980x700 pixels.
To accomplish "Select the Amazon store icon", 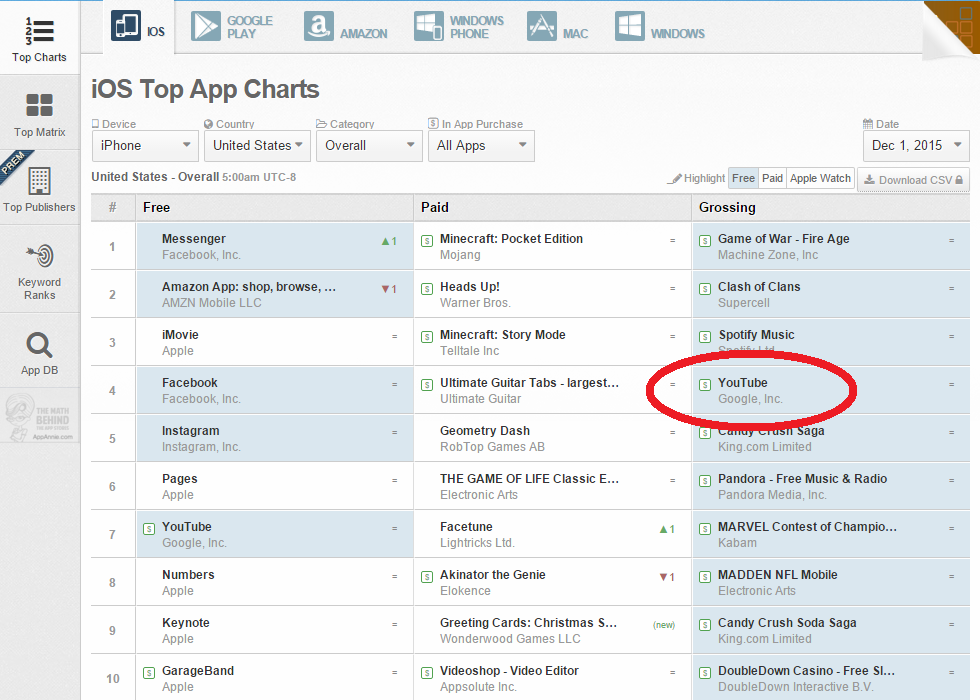I will (x=320, y=26).
